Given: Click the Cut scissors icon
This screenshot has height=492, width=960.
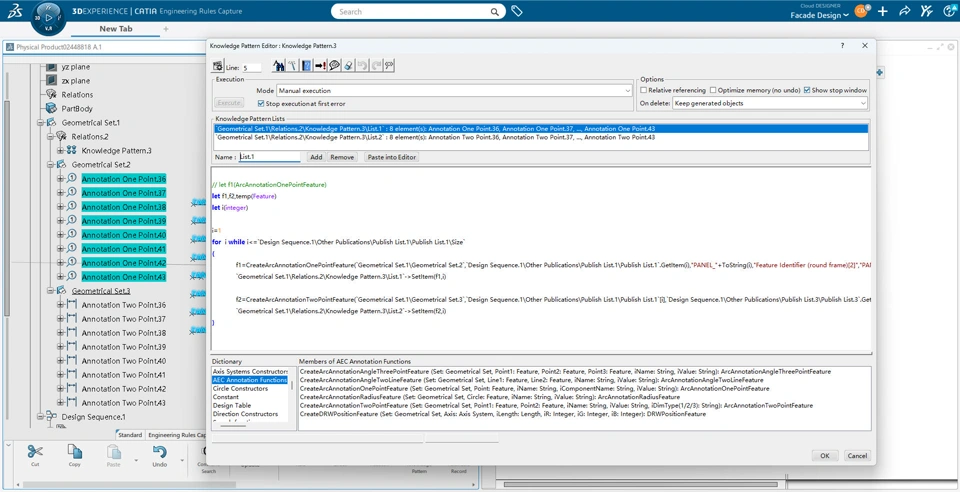Looking at the screenshot, I should click(35, 452).
